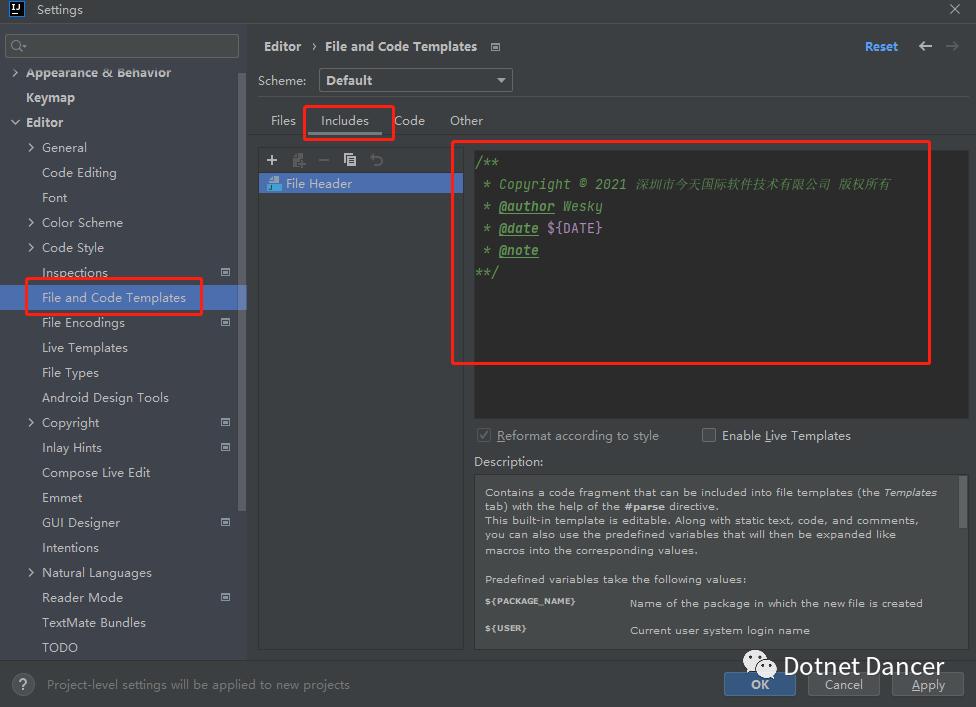Expand the Color Scheme node
Image resolution: width=976 pixels, height=707 pixels.
click(x=31, y=222)
